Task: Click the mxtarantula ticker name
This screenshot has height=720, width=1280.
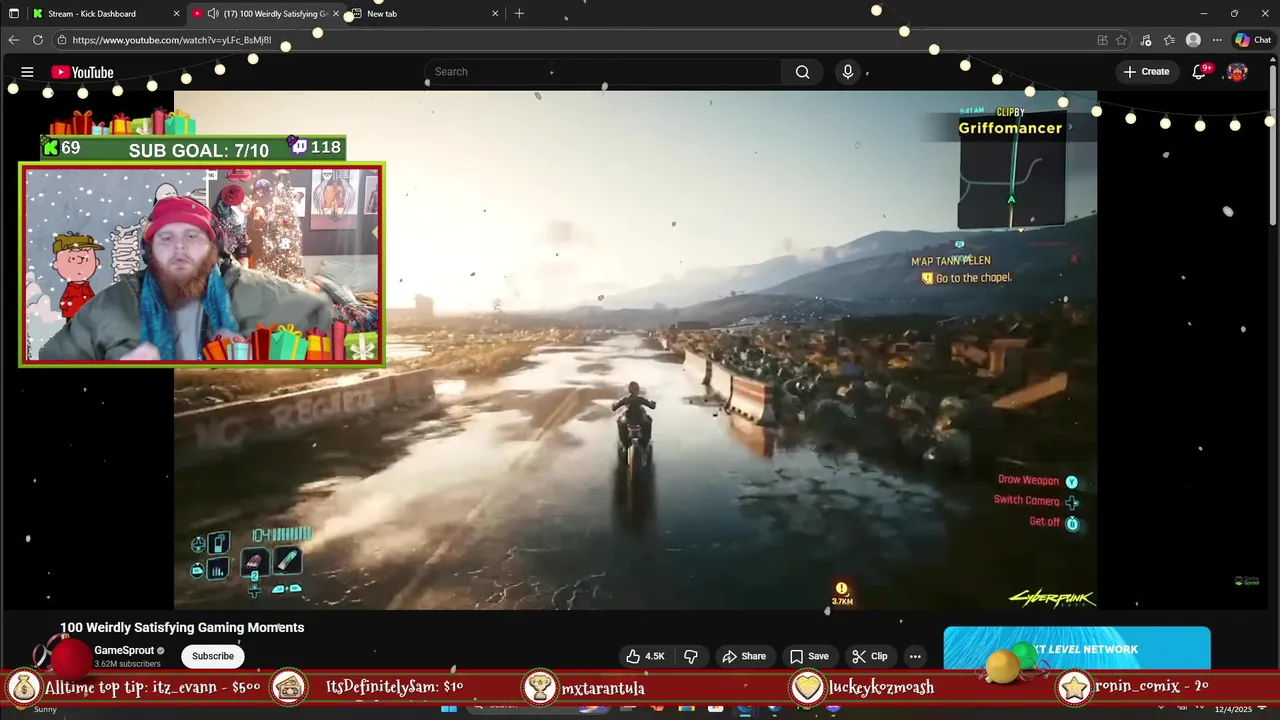Action: 603,688
